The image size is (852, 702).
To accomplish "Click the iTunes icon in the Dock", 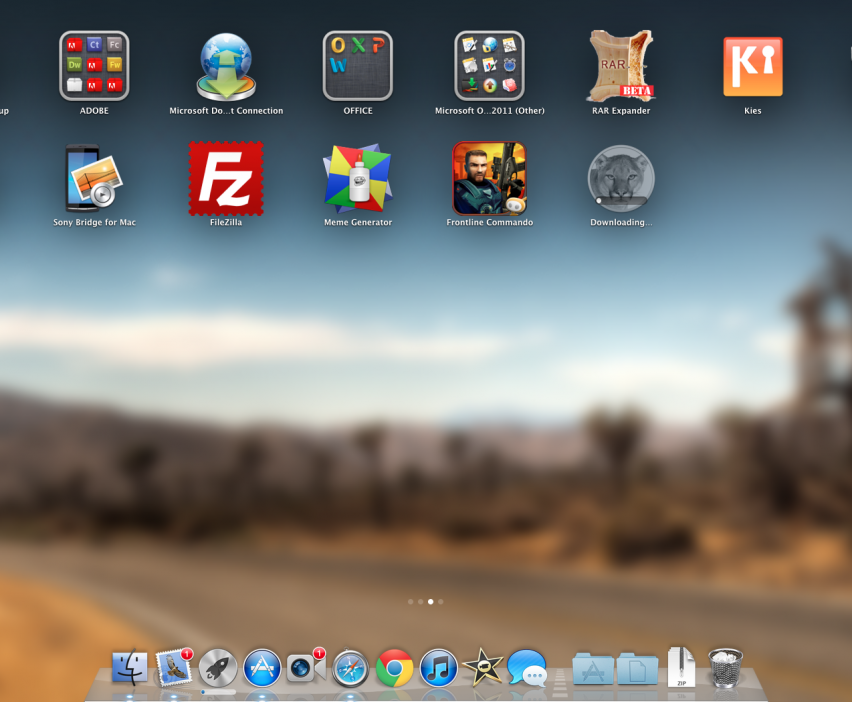I will [x=438, y=668].
